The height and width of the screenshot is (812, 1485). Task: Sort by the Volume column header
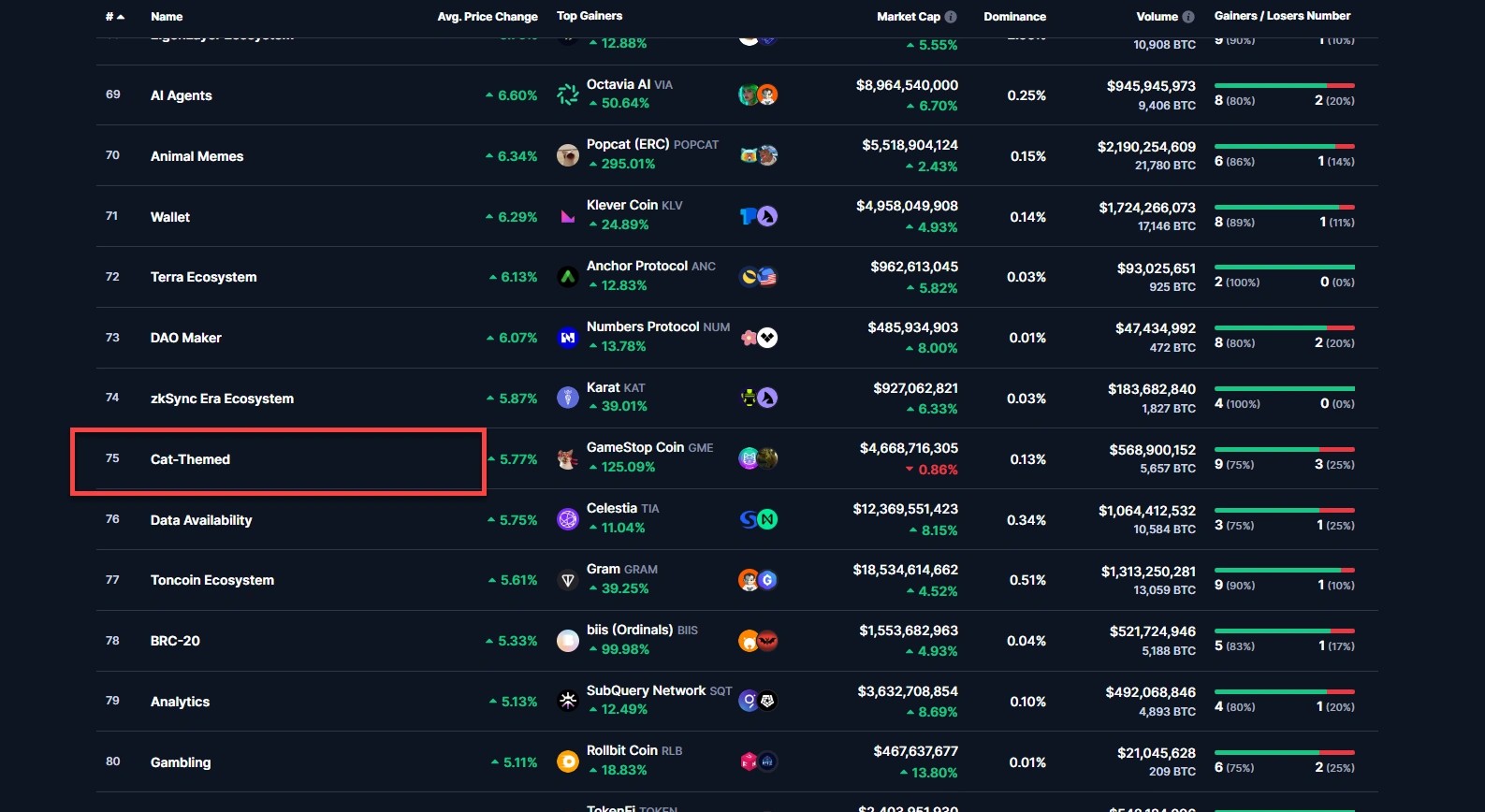pyautogui.click(x=1157, y=17)
